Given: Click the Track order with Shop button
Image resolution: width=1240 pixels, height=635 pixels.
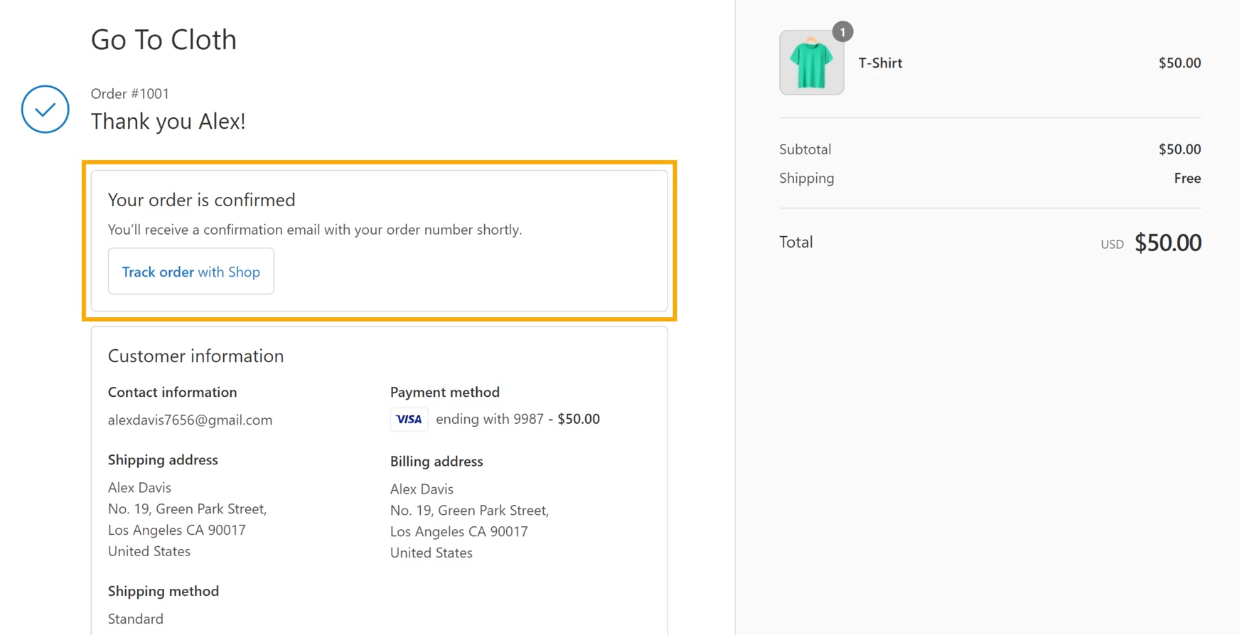Looking at the screenshot, I should (x=191, y=272).
